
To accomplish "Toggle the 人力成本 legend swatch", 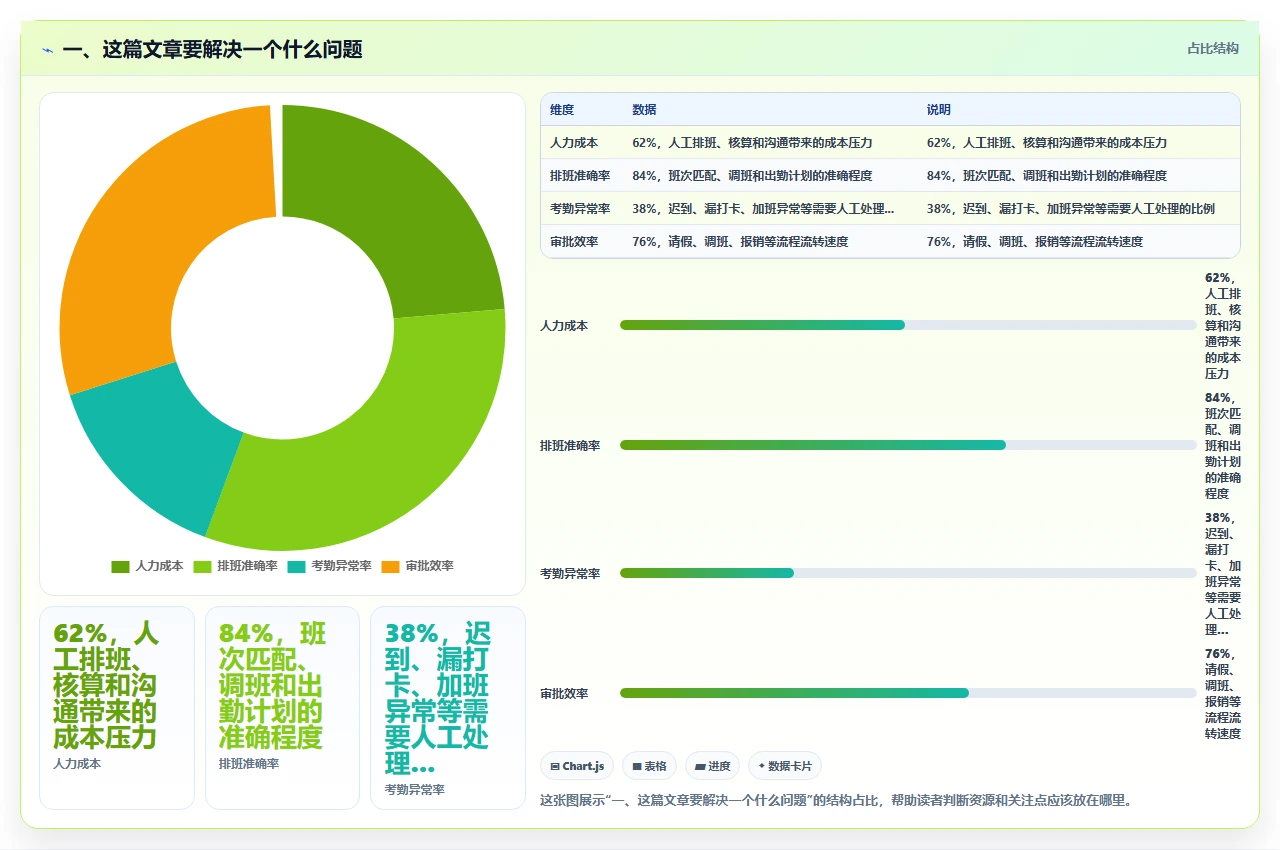I will 120,566.
